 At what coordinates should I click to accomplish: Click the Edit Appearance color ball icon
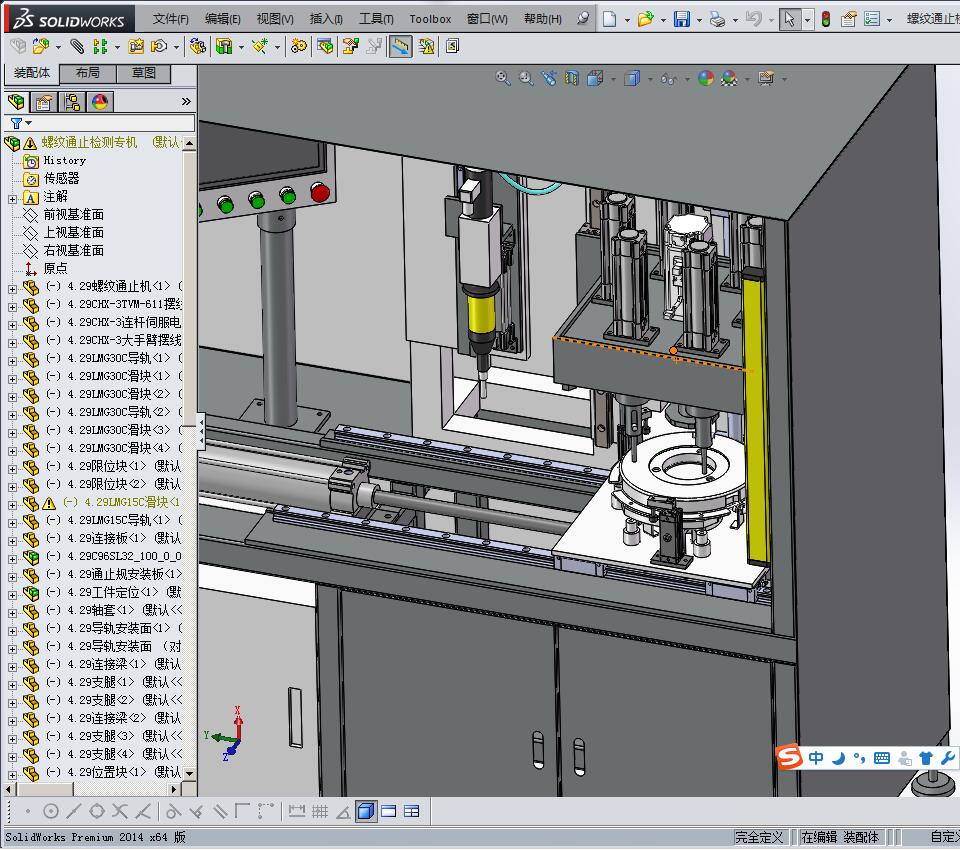coord(706,78)
